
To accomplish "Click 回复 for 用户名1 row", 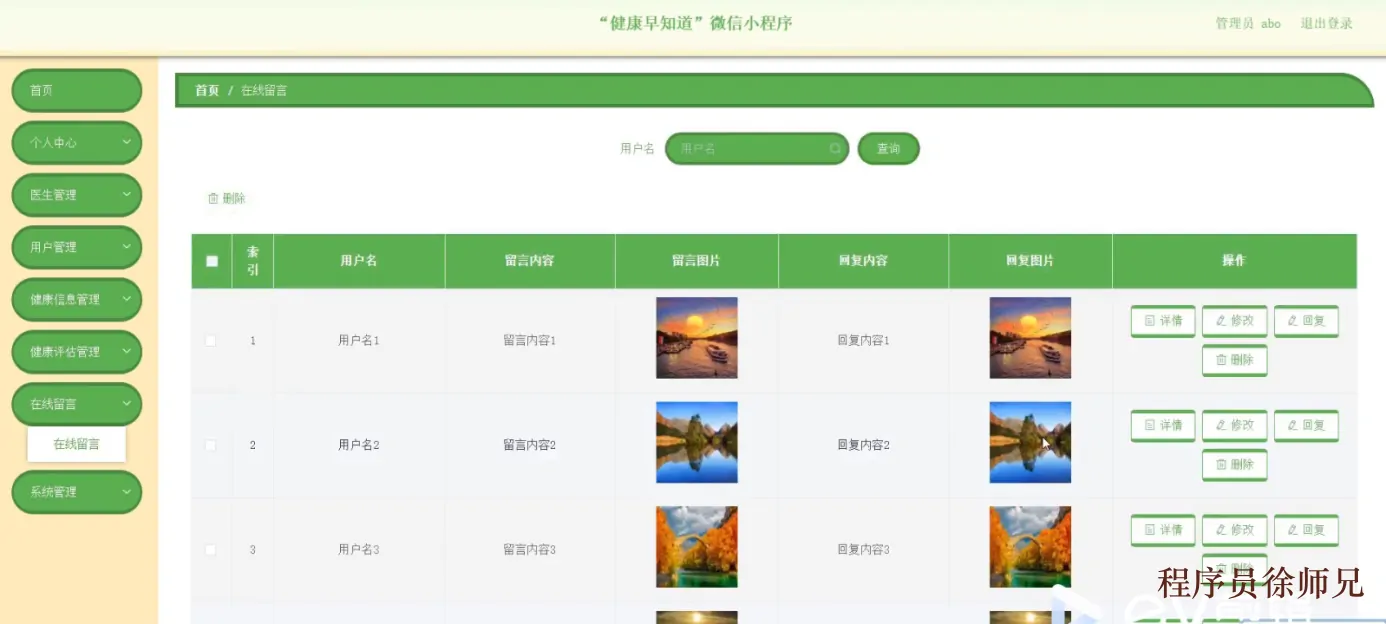I will 1306,321.
